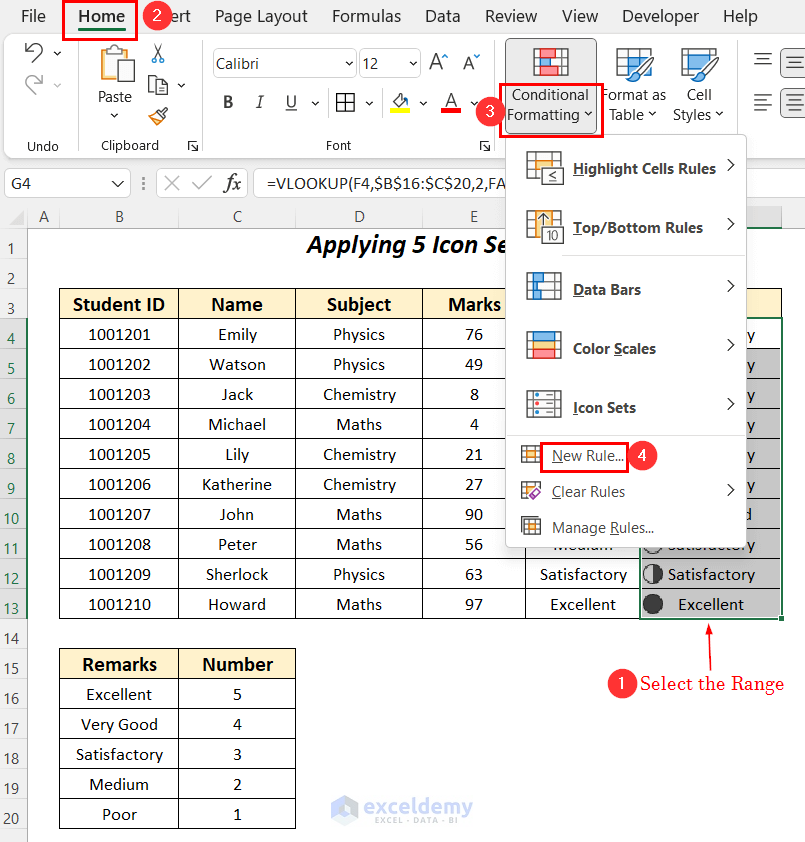The image size is (805, 842).
Task: Toggle Bold formatting
Action: point(228,102)
